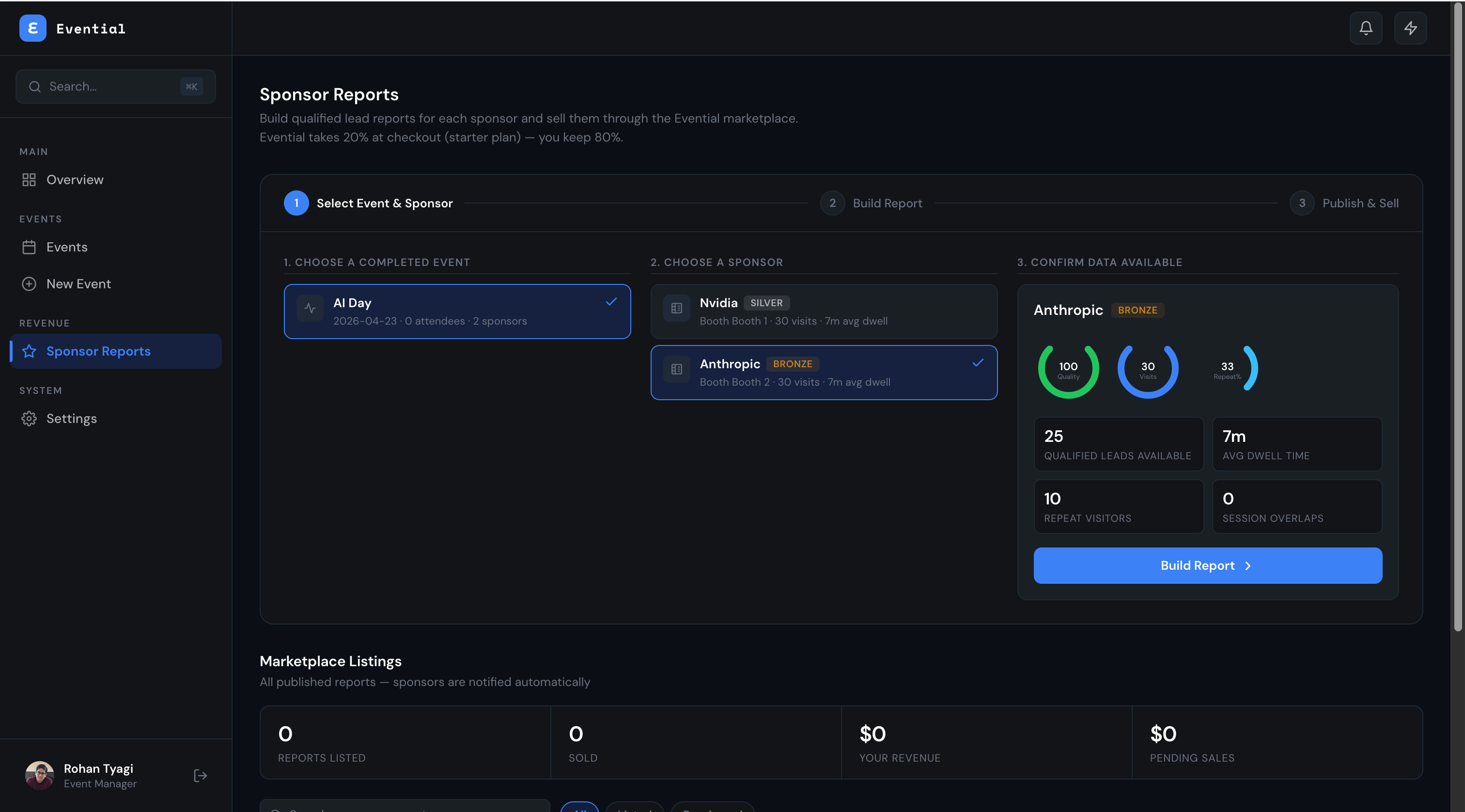
Task: Jump to step 3 Publish & Sell
Action: (x=1344, y=203)
